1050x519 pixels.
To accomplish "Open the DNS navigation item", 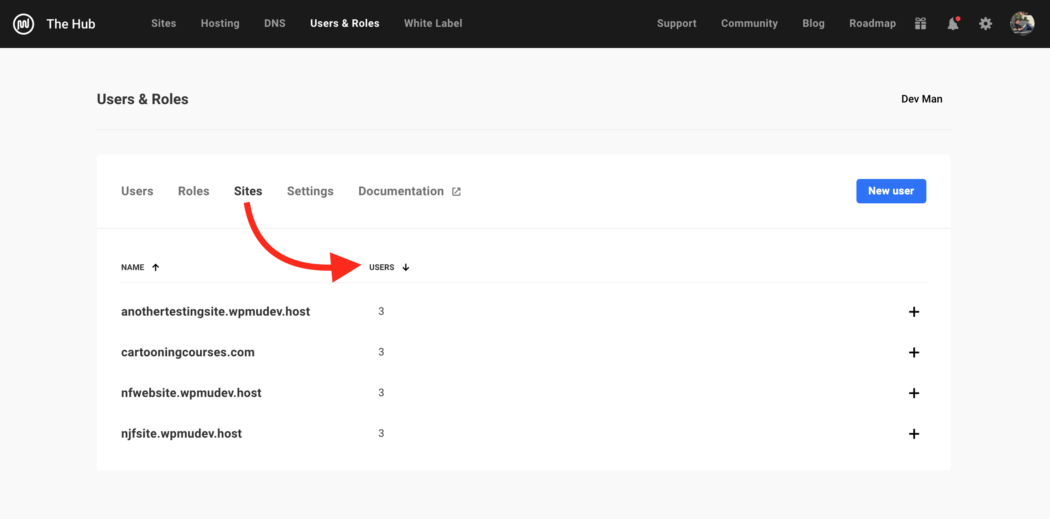I will [x=274, y=24].
